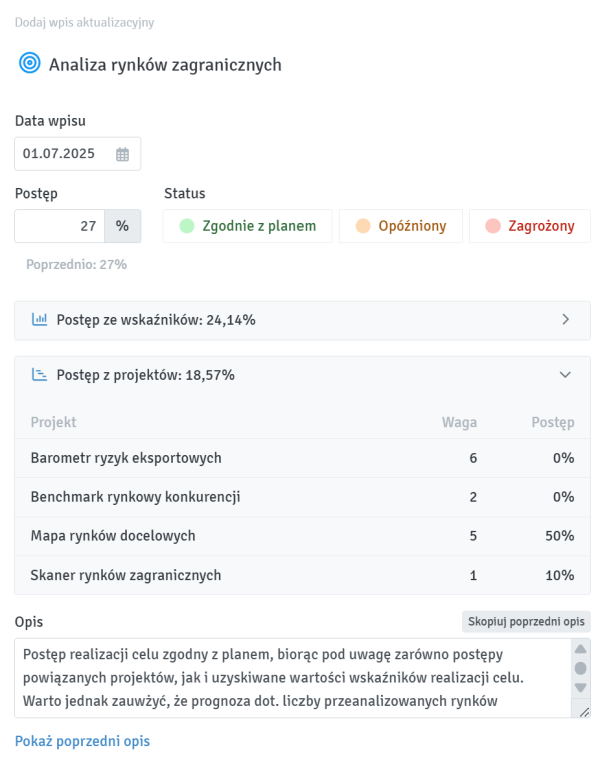The image size is (600, 761).
Task: Click the Postęp percentage input field
Action: (x=60, y=226)
